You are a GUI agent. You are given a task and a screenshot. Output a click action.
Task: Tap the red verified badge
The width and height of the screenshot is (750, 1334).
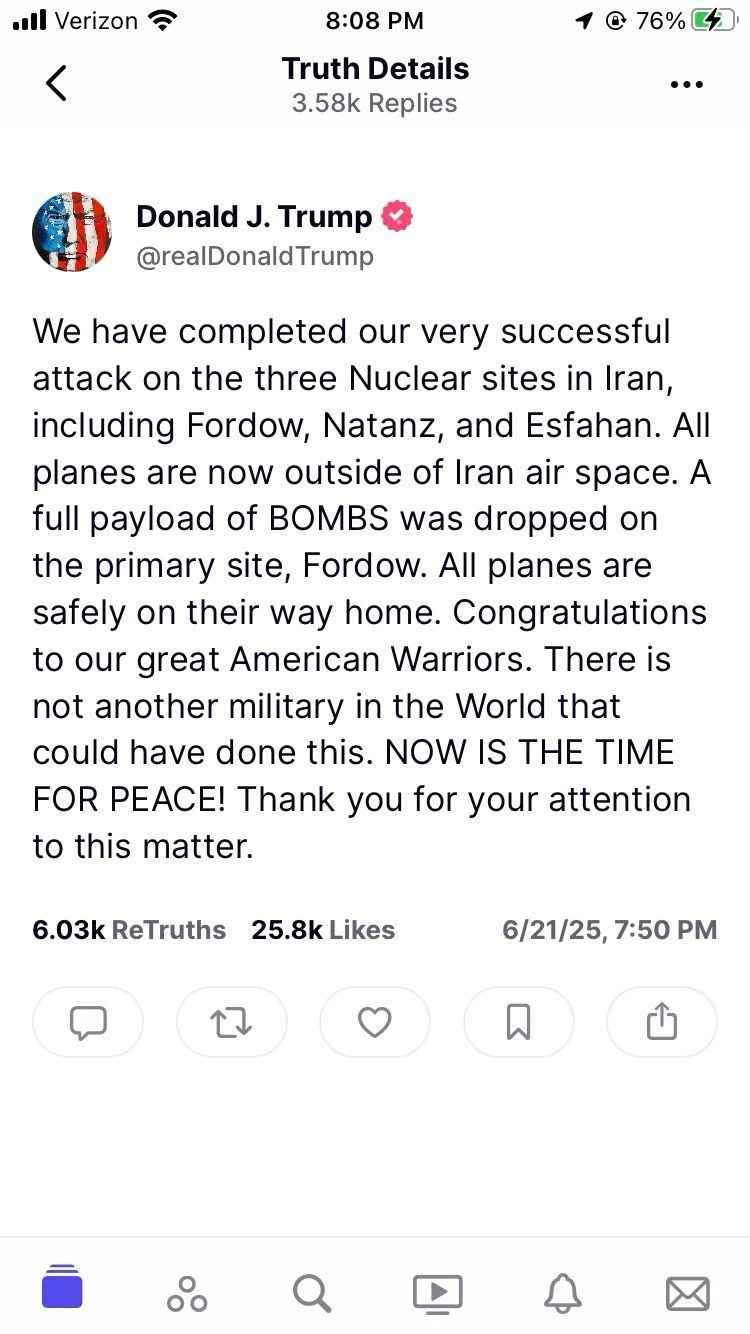[x=398, y=216]
